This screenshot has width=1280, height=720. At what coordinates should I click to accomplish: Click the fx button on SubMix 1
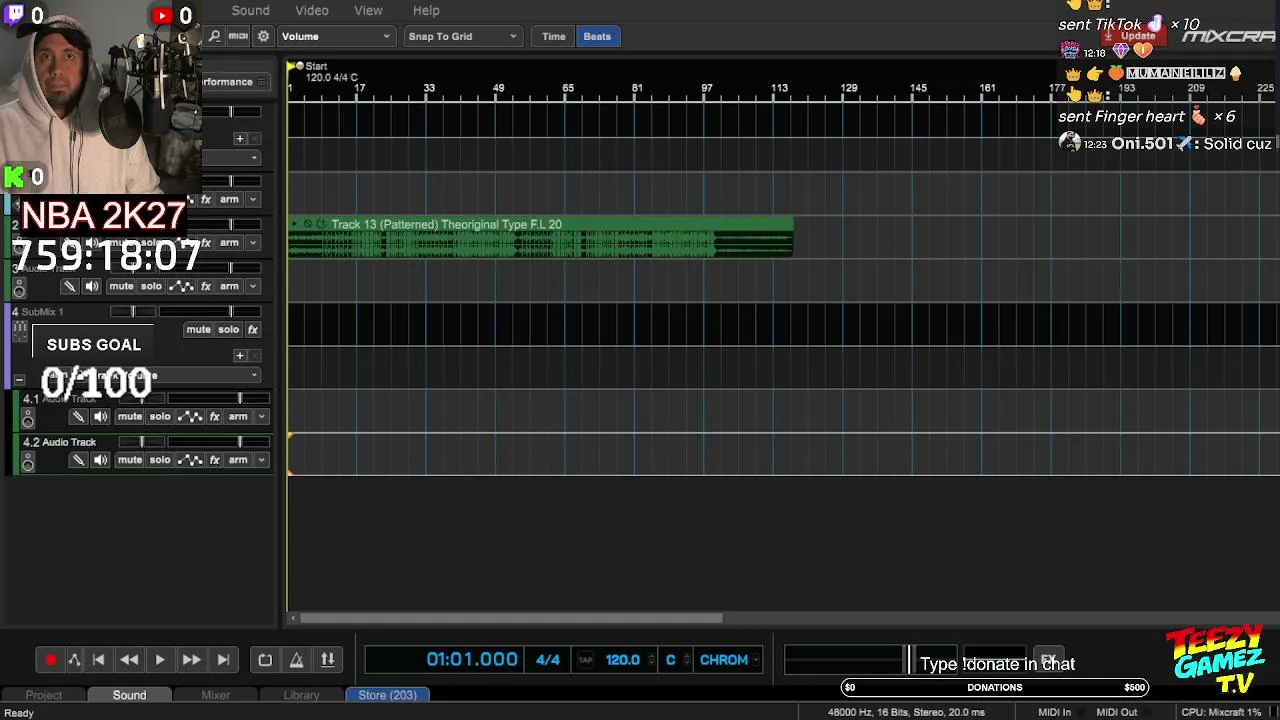pyautogui.click(x=253, y=330)
